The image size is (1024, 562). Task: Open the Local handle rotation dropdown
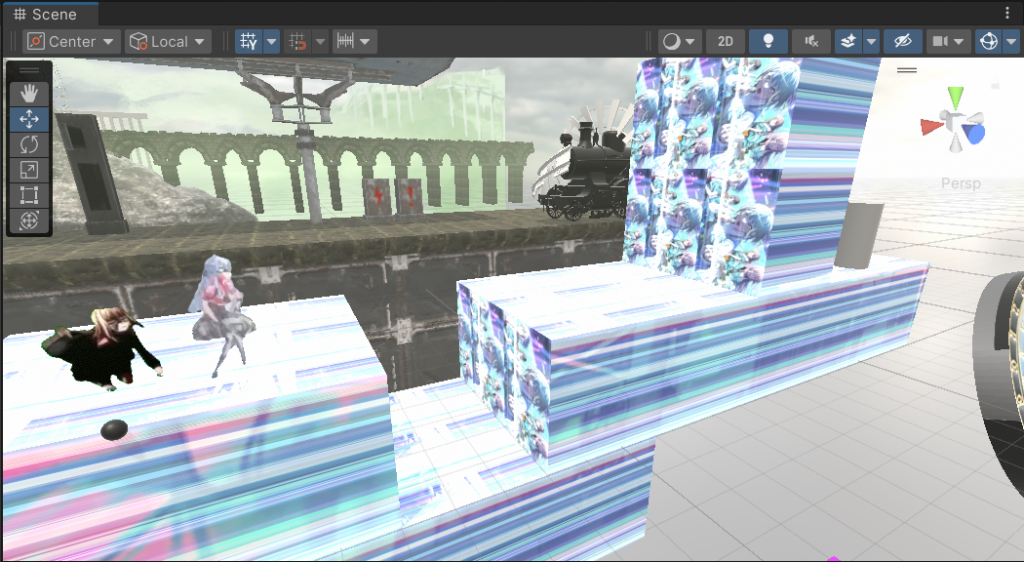coord(168,42)
